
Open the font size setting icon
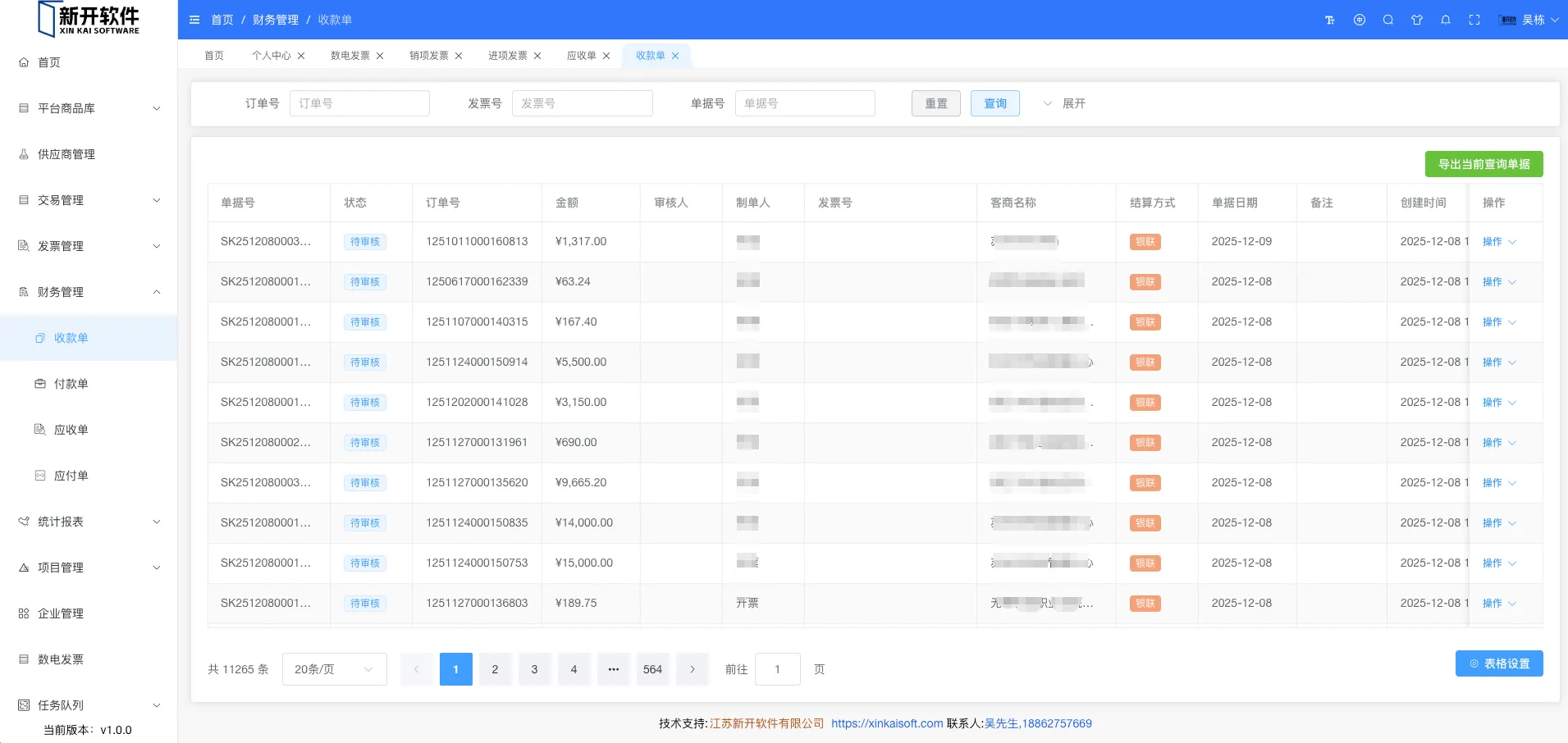(1330, 20)
